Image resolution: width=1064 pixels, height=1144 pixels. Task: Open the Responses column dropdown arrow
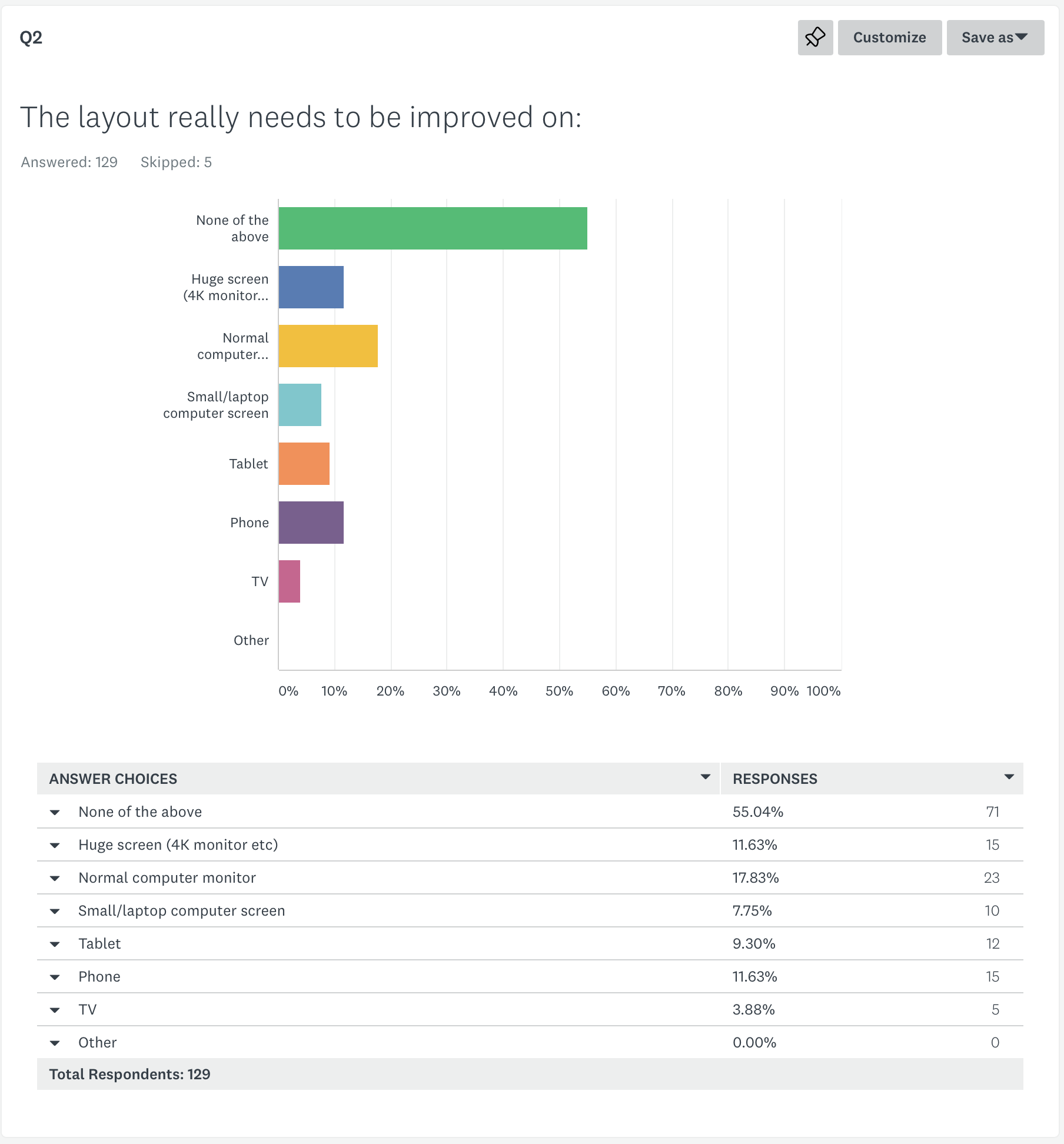tap(1009, 777)
